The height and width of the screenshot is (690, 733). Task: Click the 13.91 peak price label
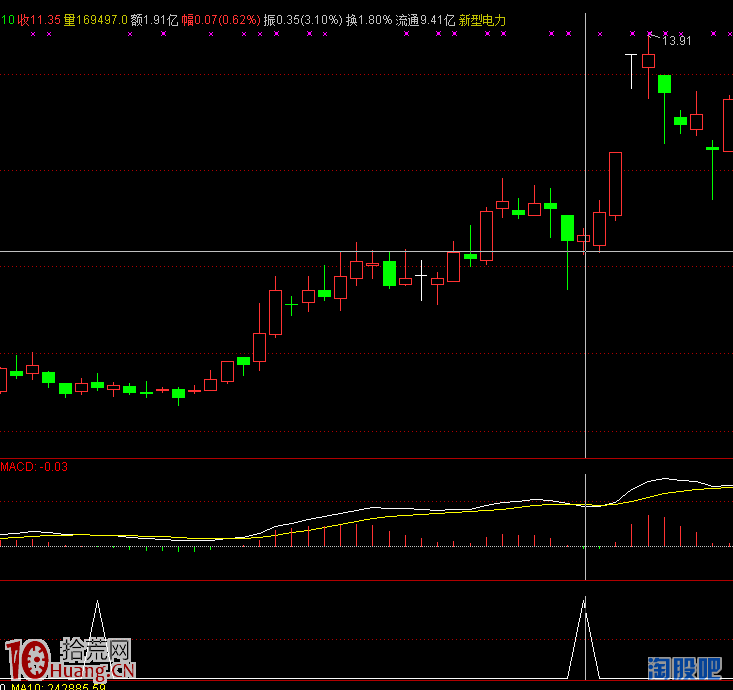coord(676,41)
